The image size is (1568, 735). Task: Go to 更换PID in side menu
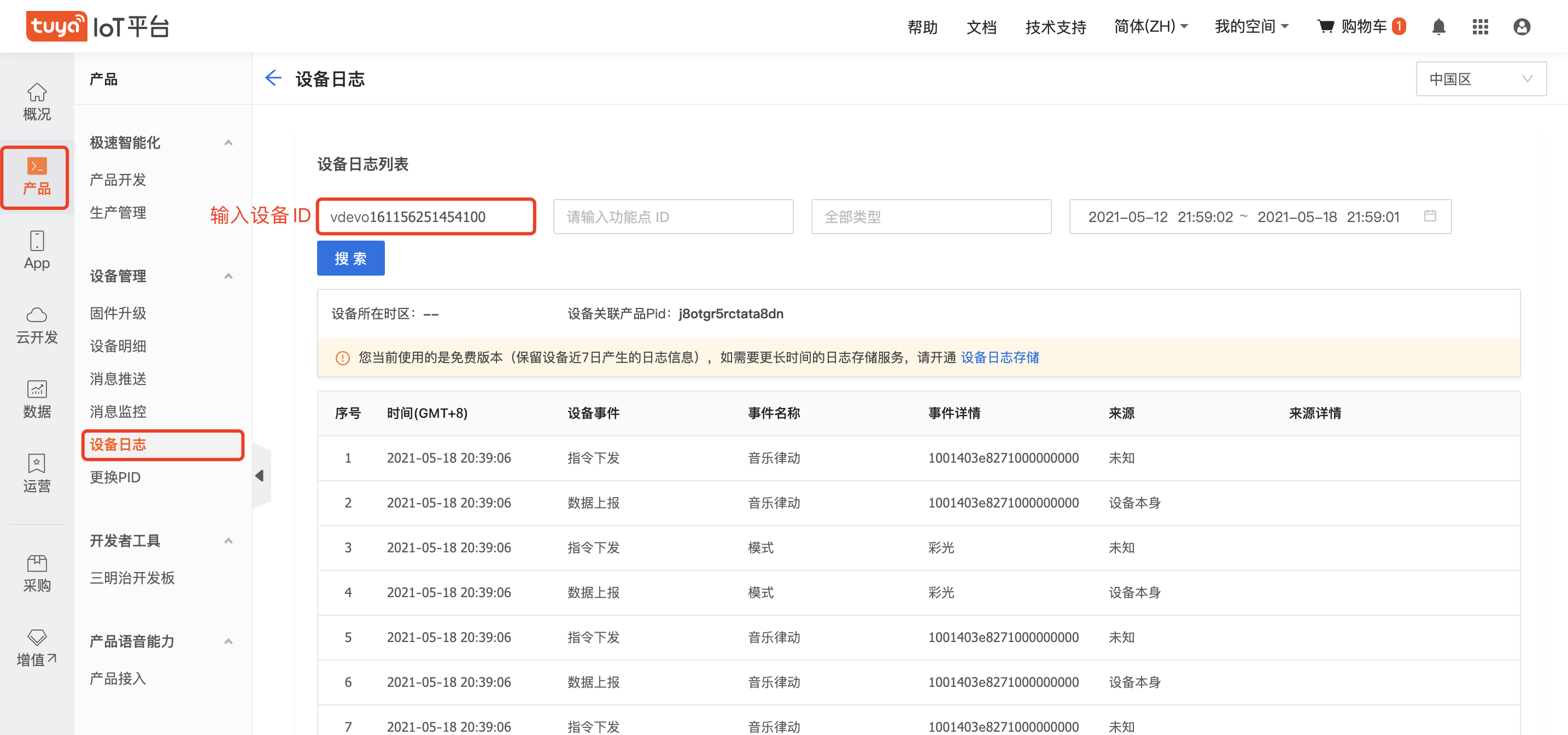coord(115,477)
